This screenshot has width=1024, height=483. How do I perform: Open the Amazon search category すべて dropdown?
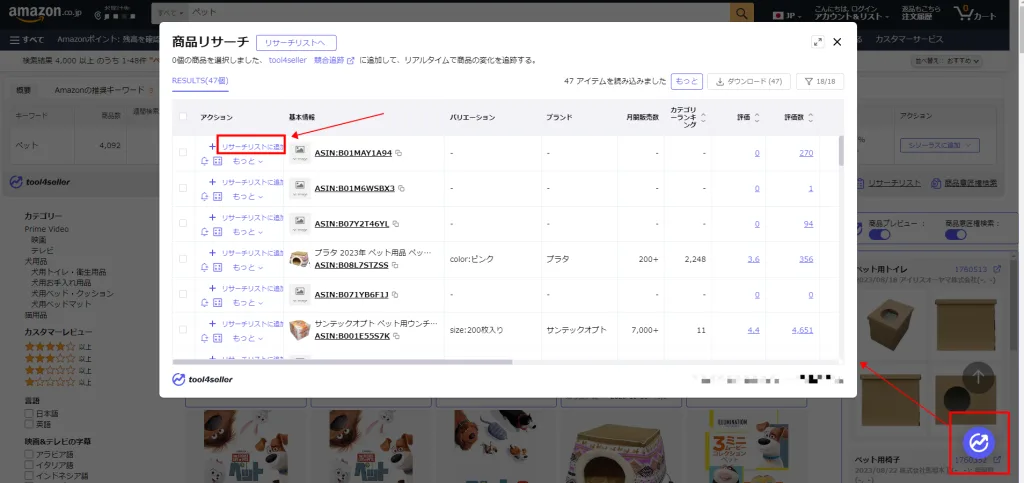pyautogui.click(x=171, y=13)
